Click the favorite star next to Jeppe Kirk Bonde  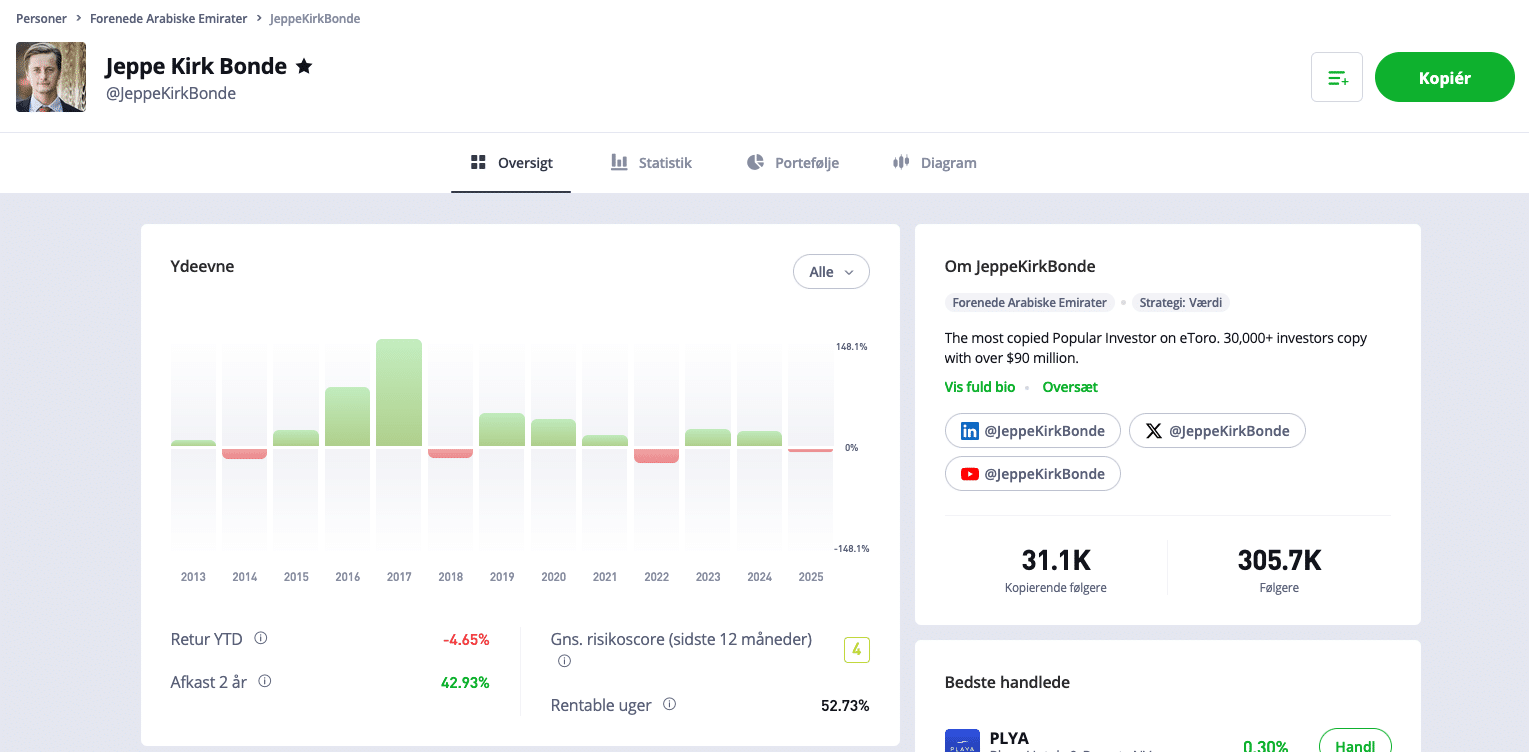point(304,66)
